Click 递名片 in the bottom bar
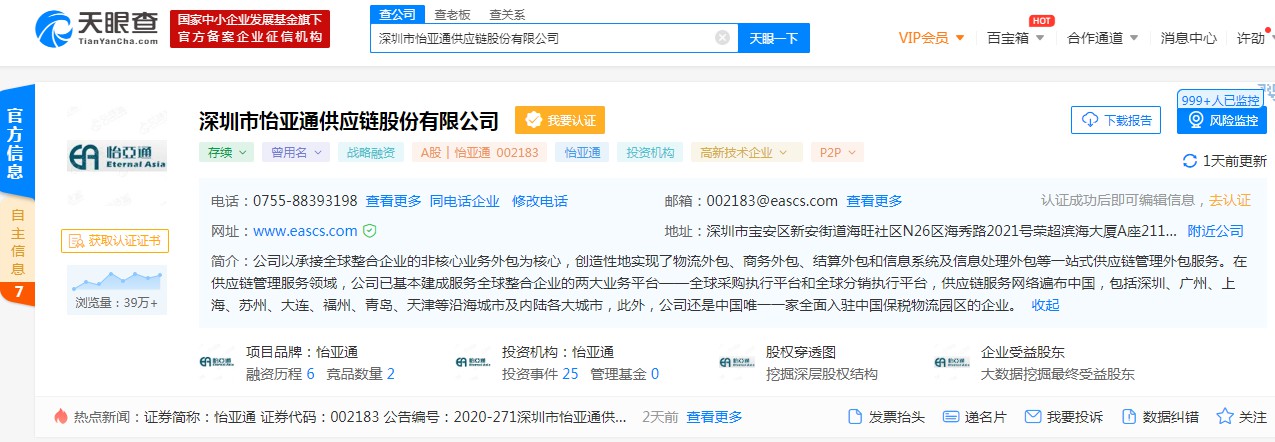Screen dimensions: 1275x442 pos(973,416)
